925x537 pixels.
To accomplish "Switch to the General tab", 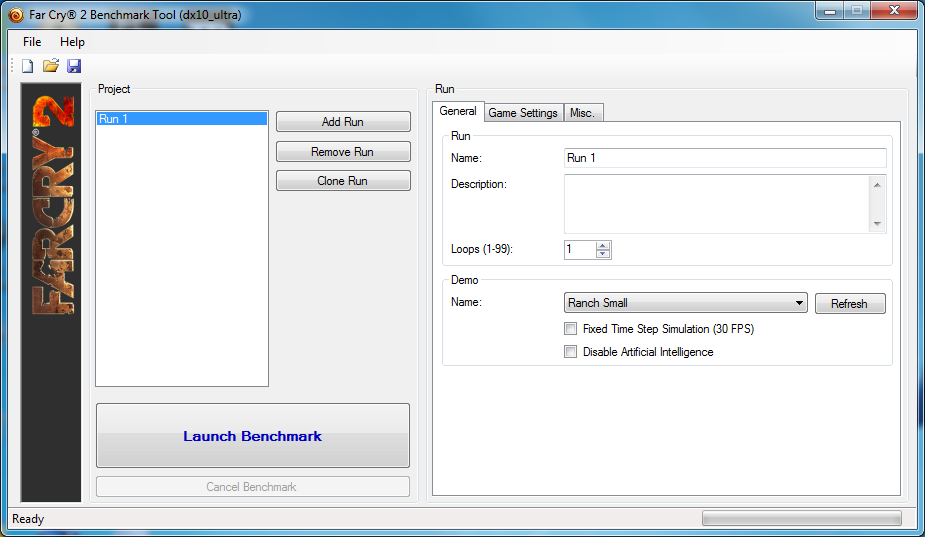I will pyautogui.click(x=458, y=111).
